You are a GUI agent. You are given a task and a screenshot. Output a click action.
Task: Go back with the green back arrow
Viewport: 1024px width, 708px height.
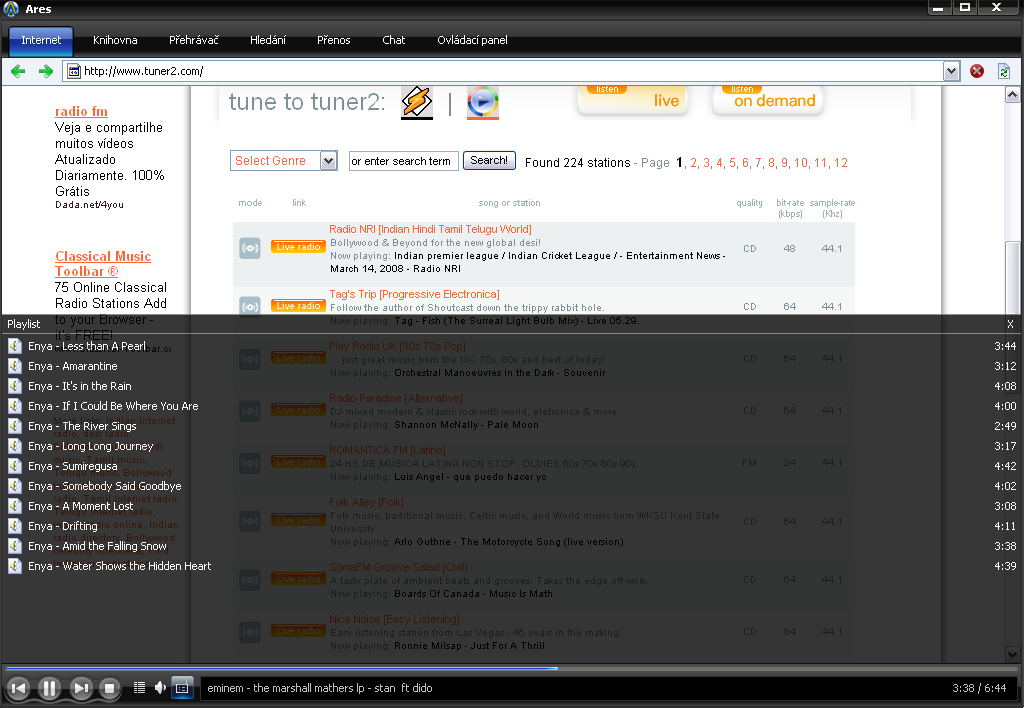point(18,71)
